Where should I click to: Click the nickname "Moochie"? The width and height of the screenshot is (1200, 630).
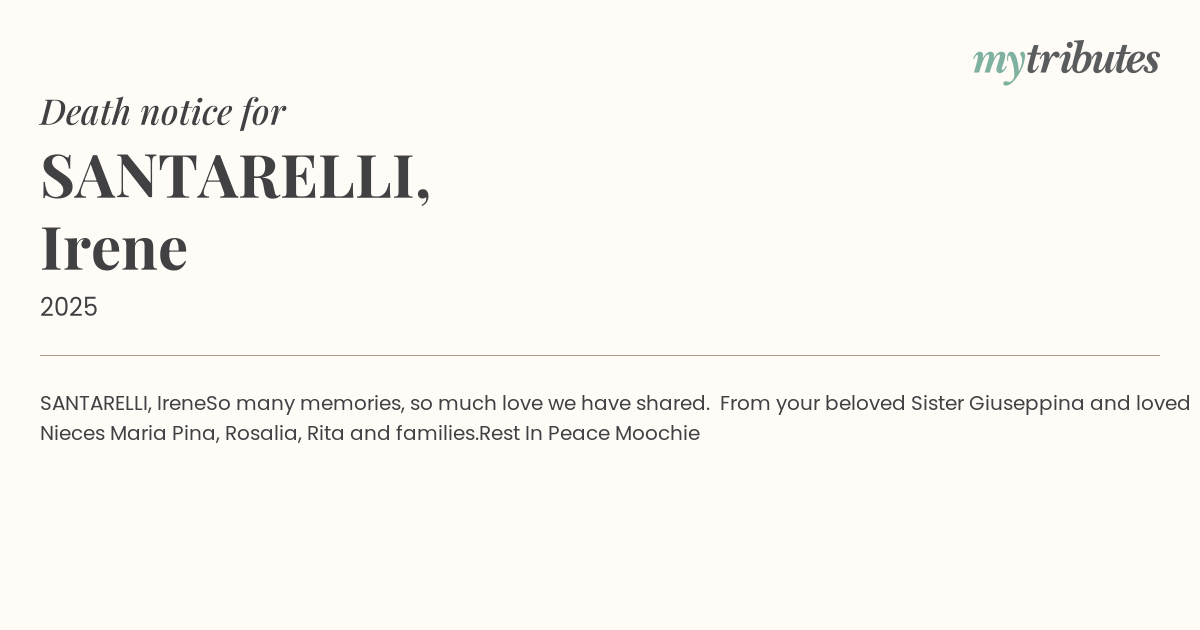pos(657,434)
